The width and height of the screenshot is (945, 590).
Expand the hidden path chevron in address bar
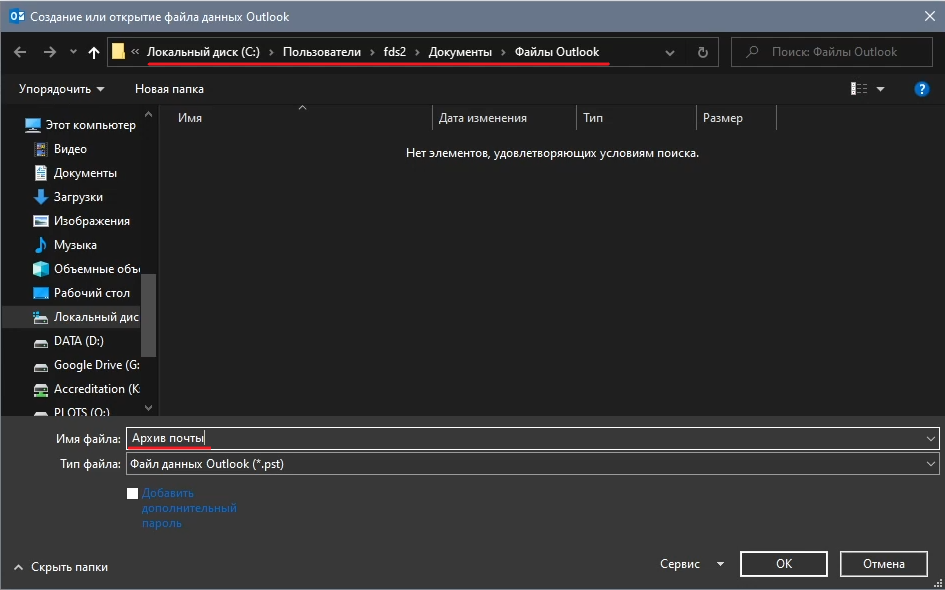(x=135, y=52)
